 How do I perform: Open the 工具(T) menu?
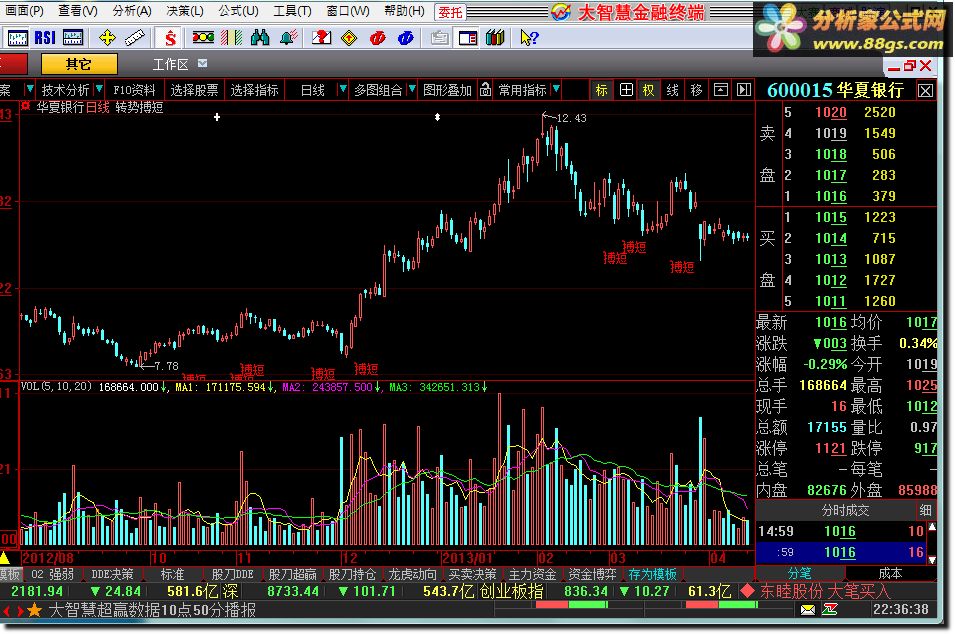[x=292, y=10]
